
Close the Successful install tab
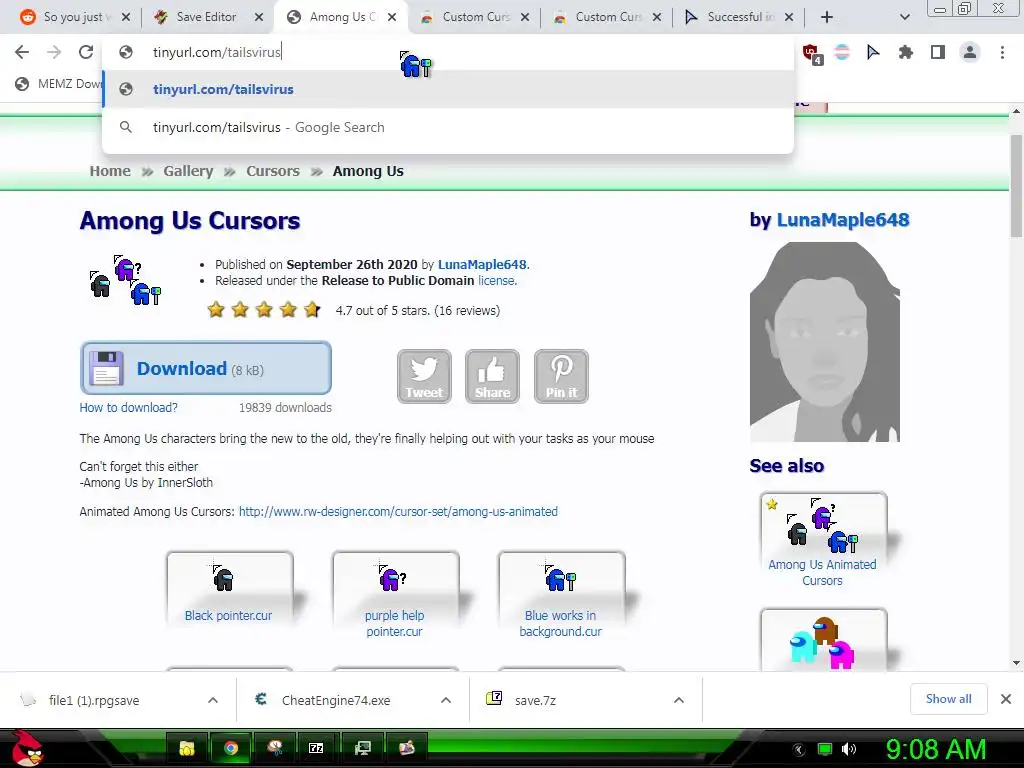click(789, 17)
